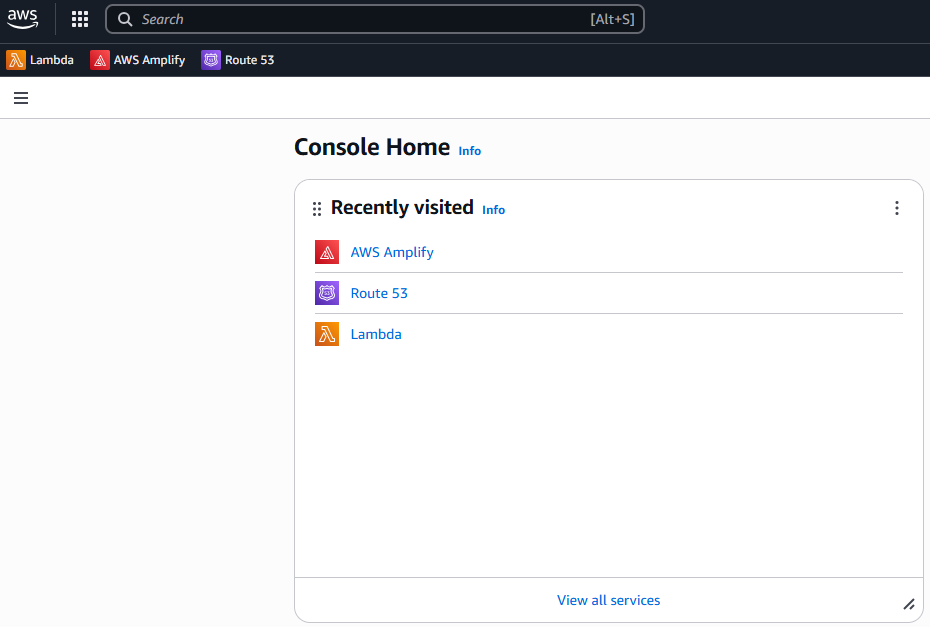The image size is (930, 627).
Task: Open the services grid menu
Action: tap(80, 19)
